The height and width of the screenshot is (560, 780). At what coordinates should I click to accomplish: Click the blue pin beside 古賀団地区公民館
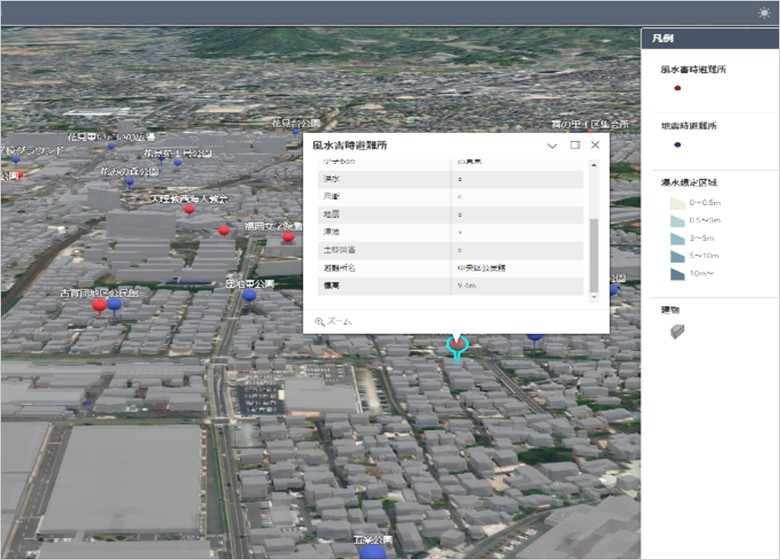[114, 306]
